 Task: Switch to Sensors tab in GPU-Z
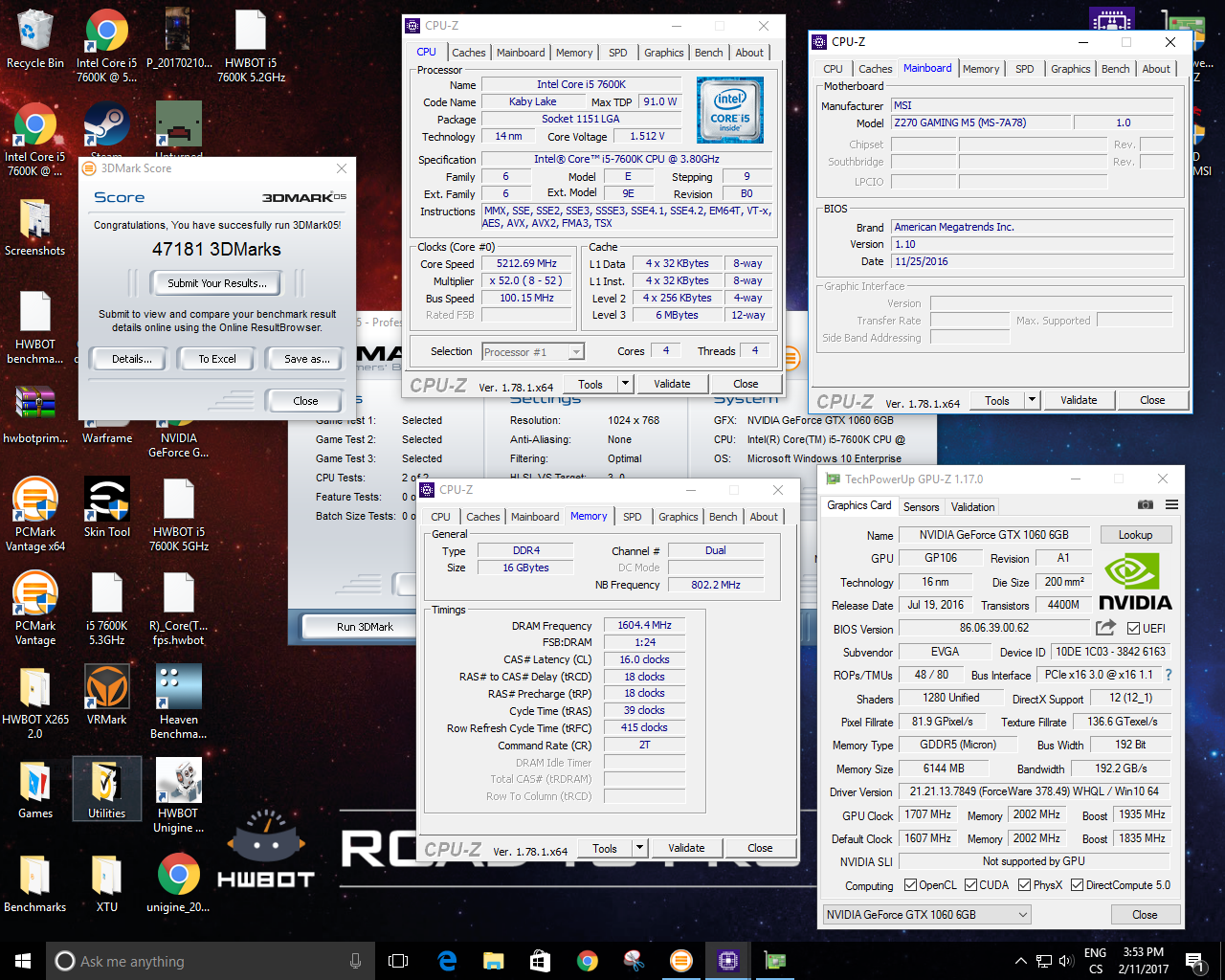(922, 507)
